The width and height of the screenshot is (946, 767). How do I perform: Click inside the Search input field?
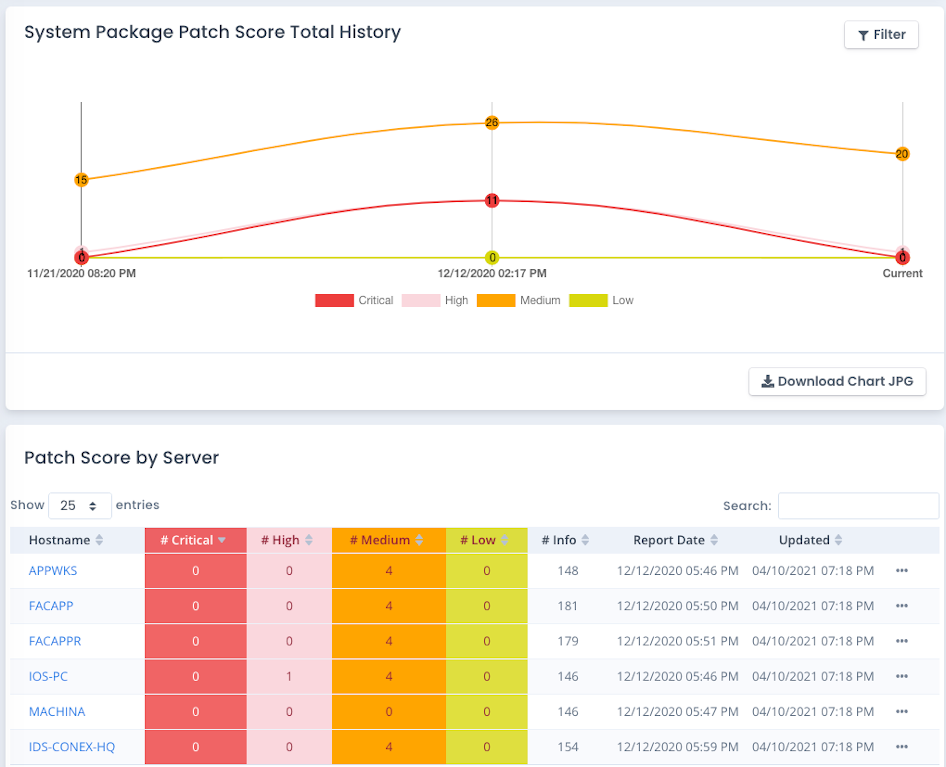(x=857, y=506)
